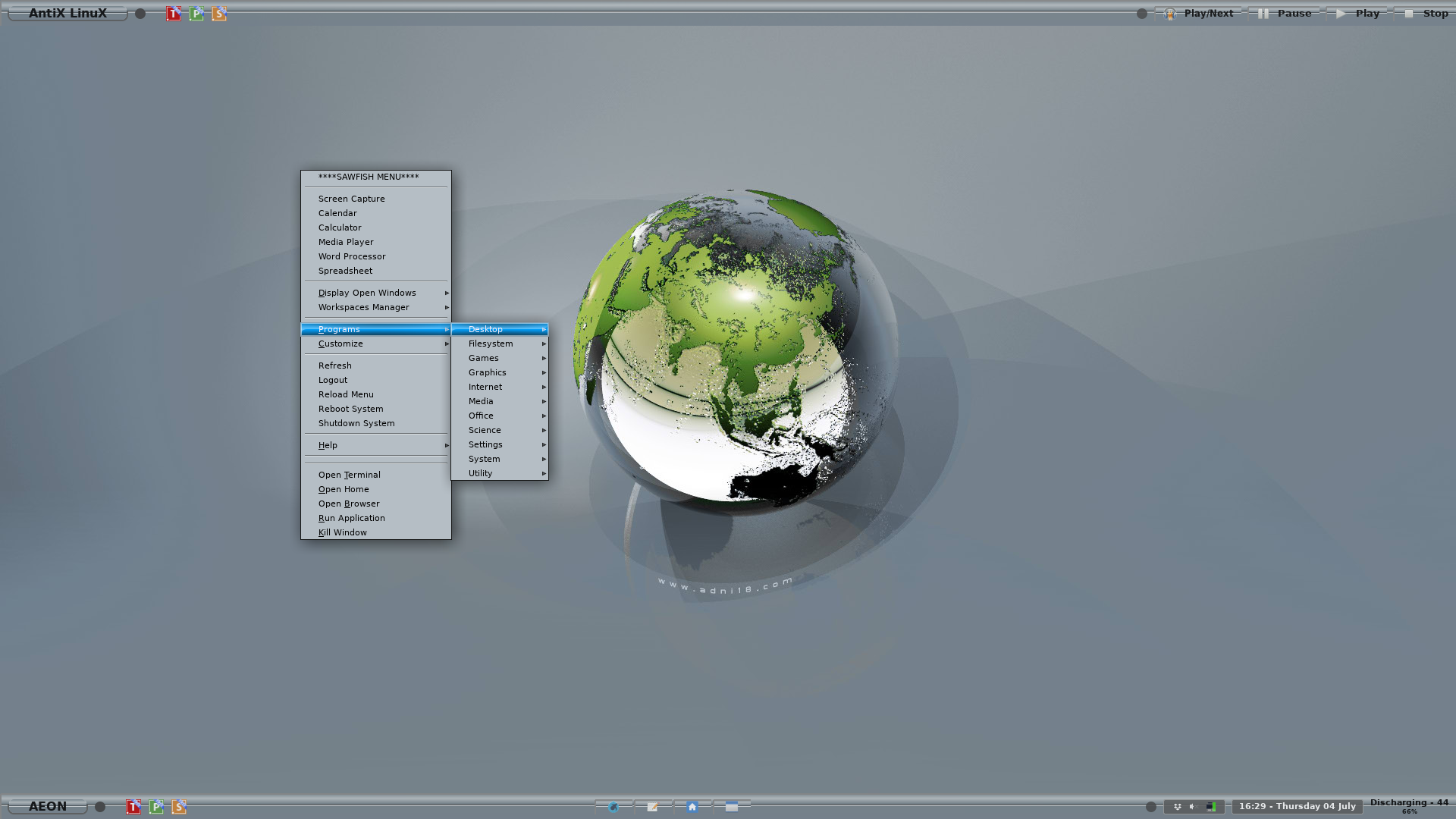Expand the Help submenu
Viewport: 1456px width, 819px height.
pyautogui.click(x=376, y=445)
